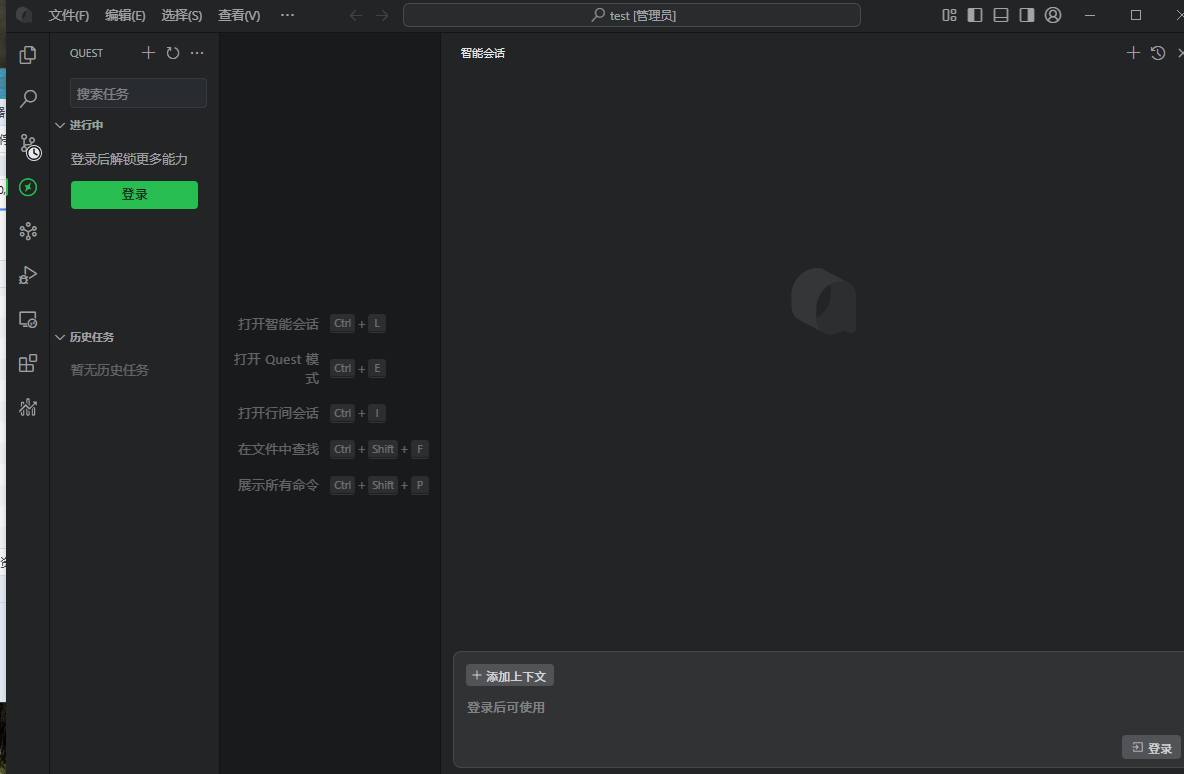Open the 文件(F) menu

click(x=69, y=15)
